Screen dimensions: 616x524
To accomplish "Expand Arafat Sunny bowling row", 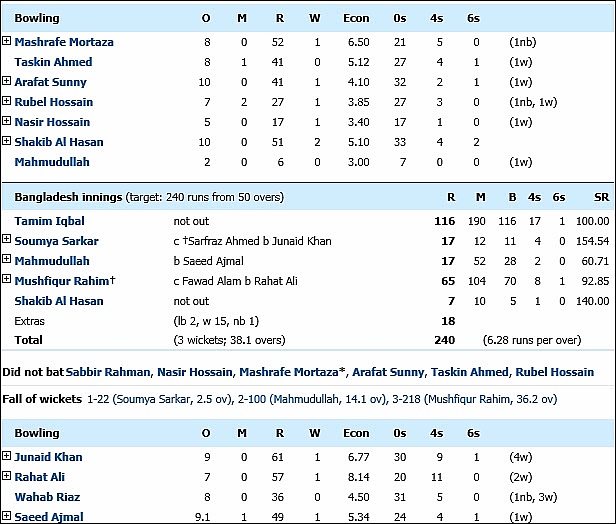I will (6, 81).
